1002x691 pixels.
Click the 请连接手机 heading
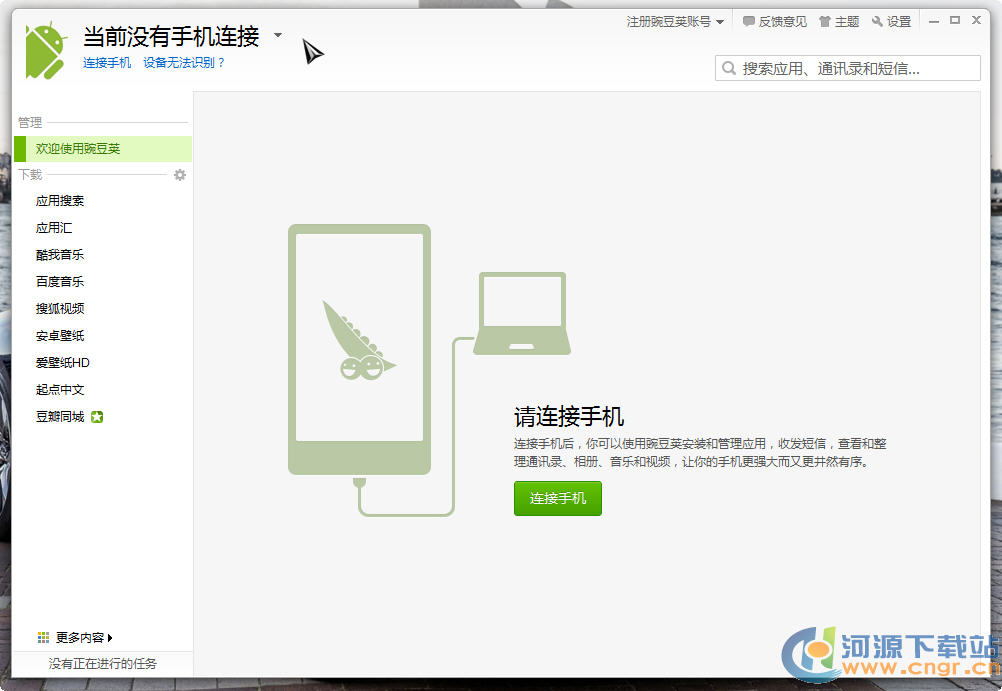tap(569, 416)
